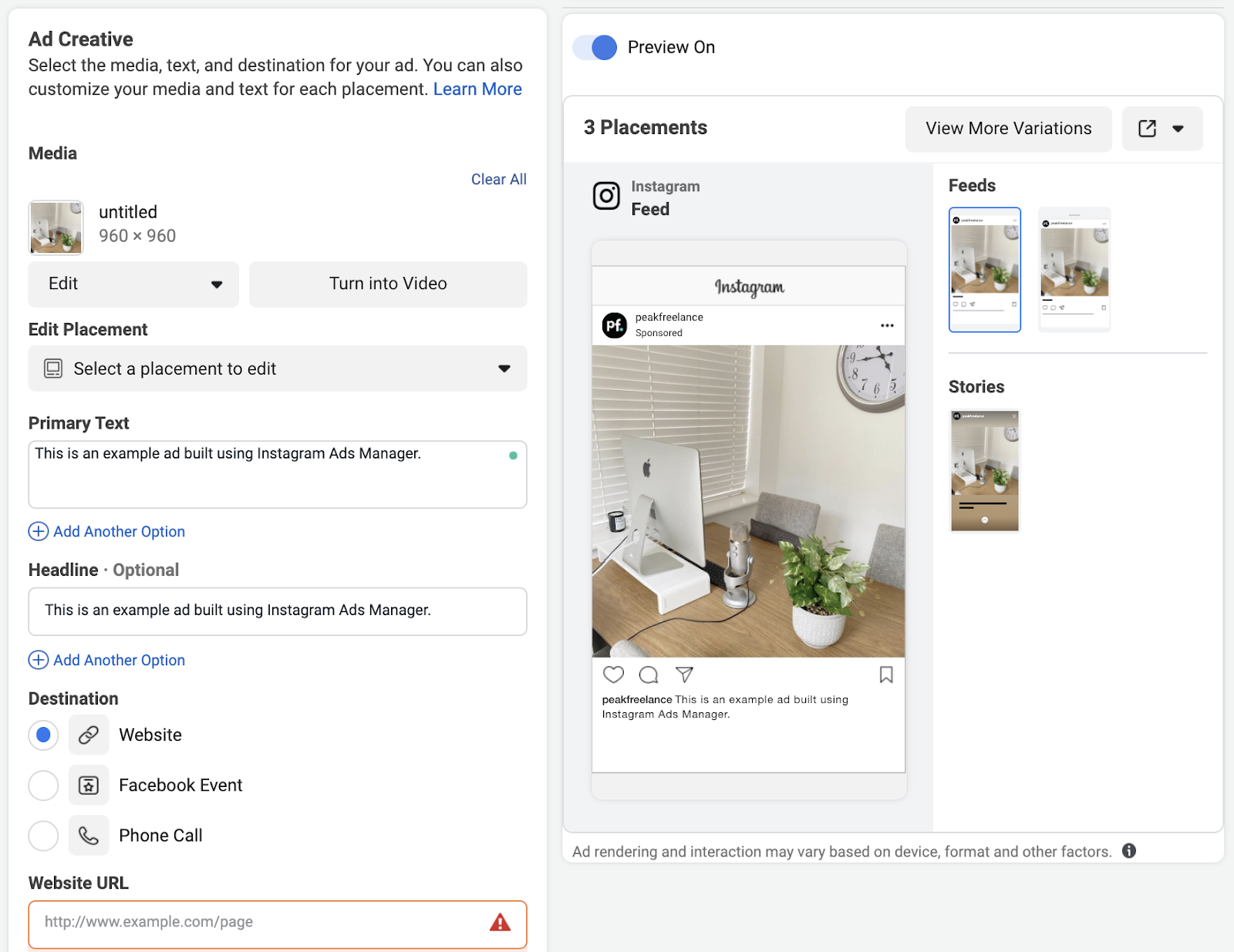Open the ellipsis menu on the sponsored post

coord(887,325)
